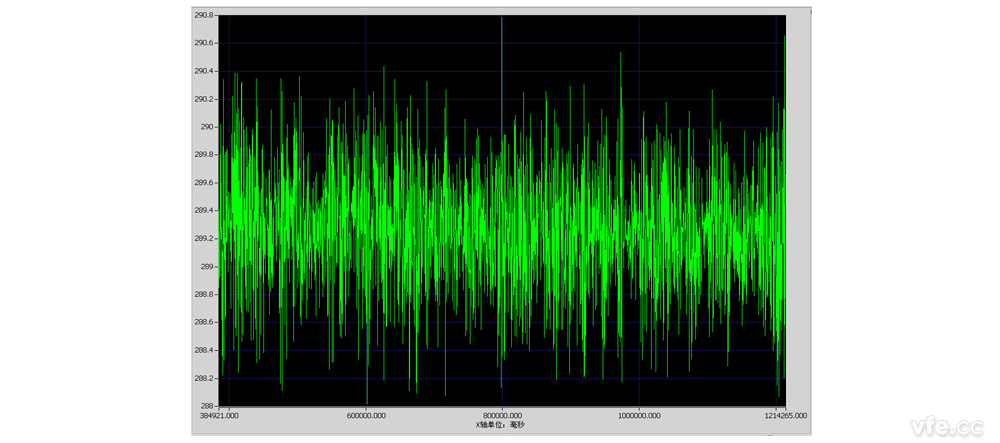Select the 1000000.000 X-axis tick label
The image size is (1000, 443).
[639, 415]
